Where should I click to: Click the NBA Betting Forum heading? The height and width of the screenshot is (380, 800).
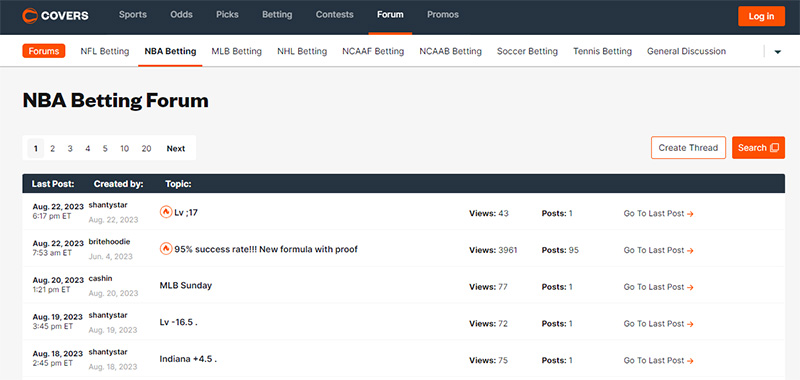(116, 100)
